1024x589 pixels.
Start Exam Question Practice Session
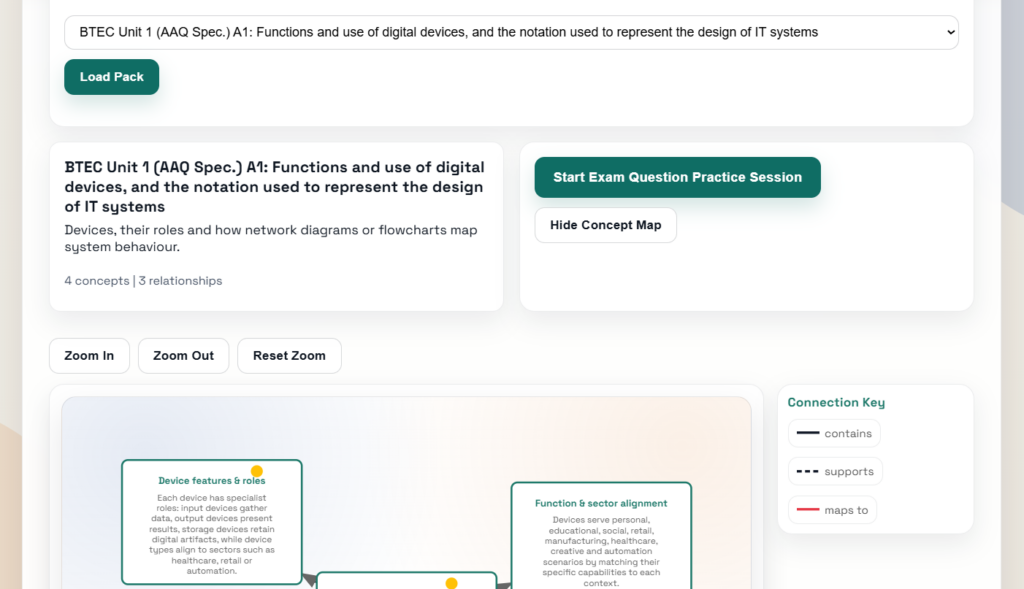click(677, 178)
